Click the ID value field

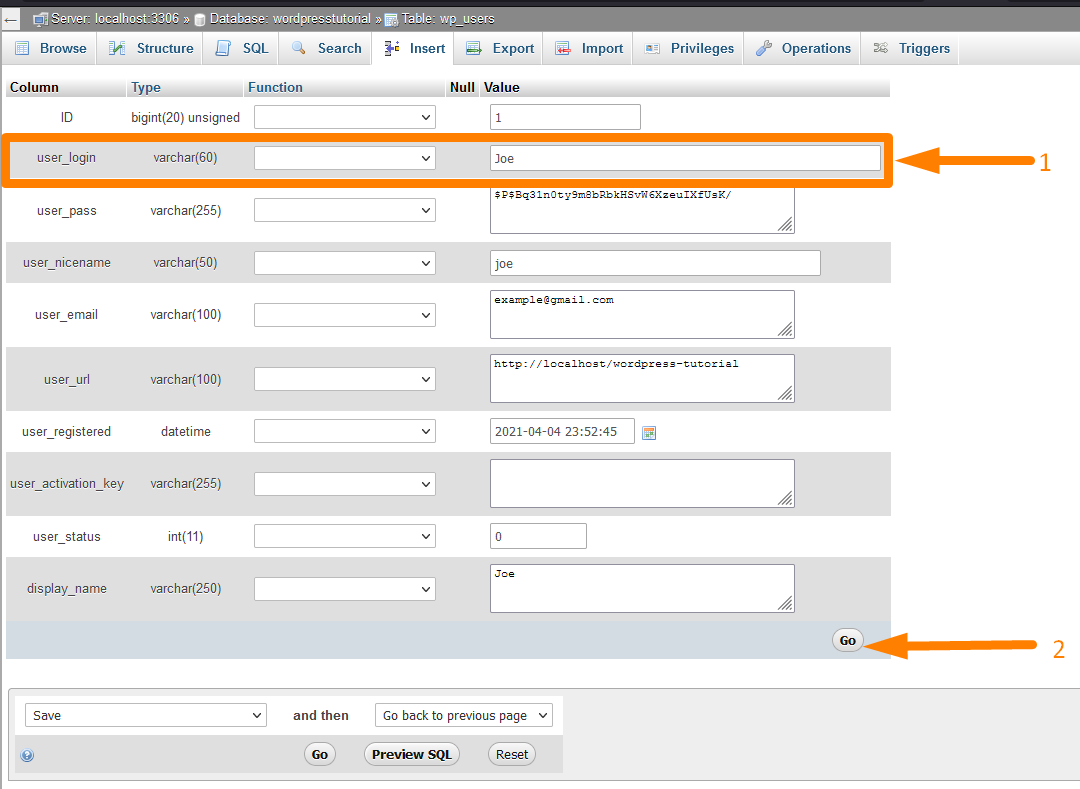(x=565, y=117)
